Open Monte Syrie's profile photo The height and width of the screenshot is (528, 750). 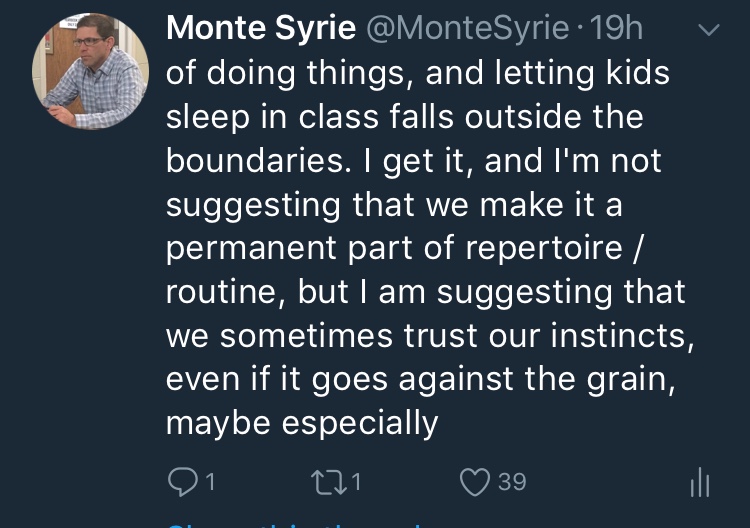(91, 71)
